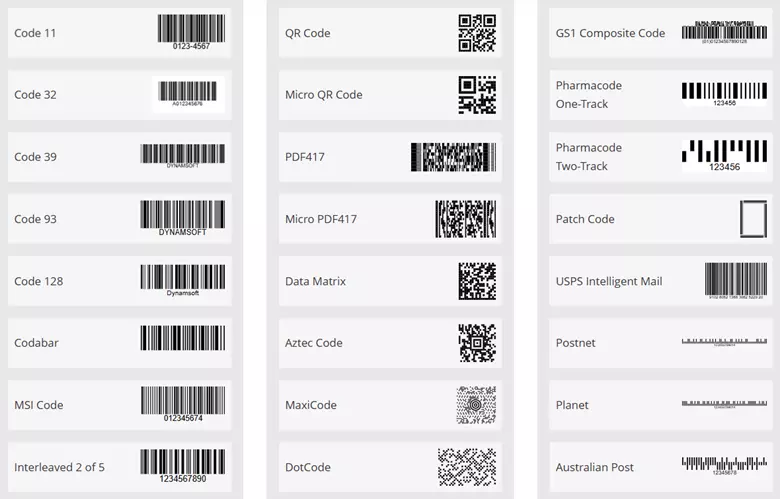Screen dimensions: 780x499
Task: Click the Code 128 barcode image
Action: [183, 281]
